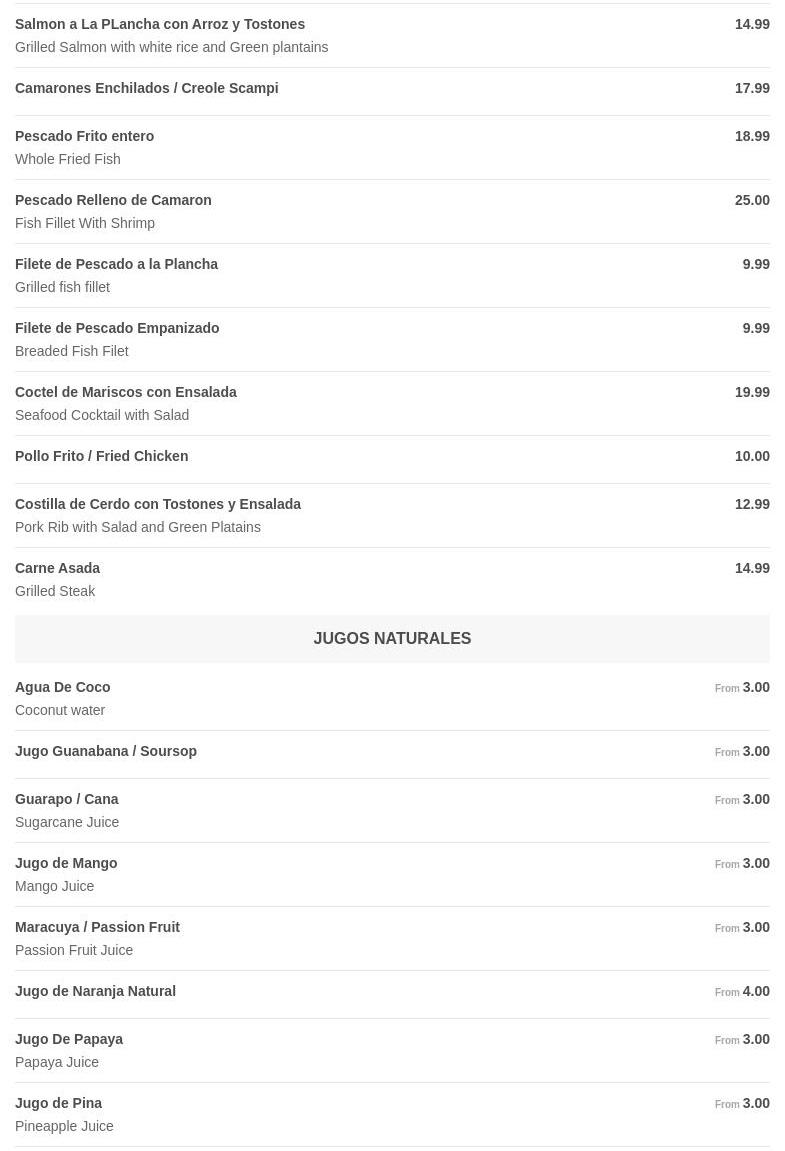Choose Costilla de Cerdo con Tostones

click(x=158, y=504)
